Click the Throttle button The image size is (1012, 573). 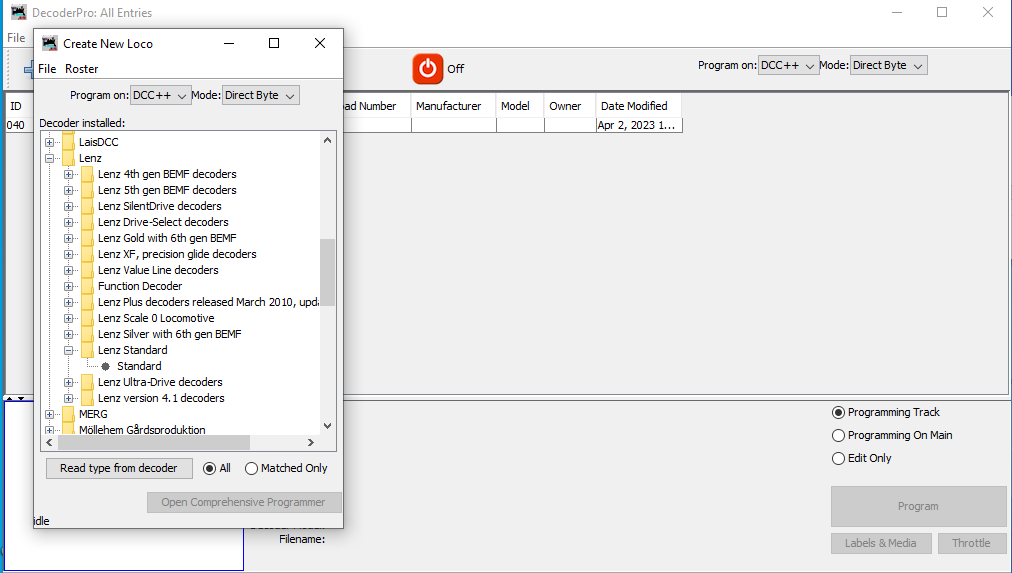coord(971,543)
